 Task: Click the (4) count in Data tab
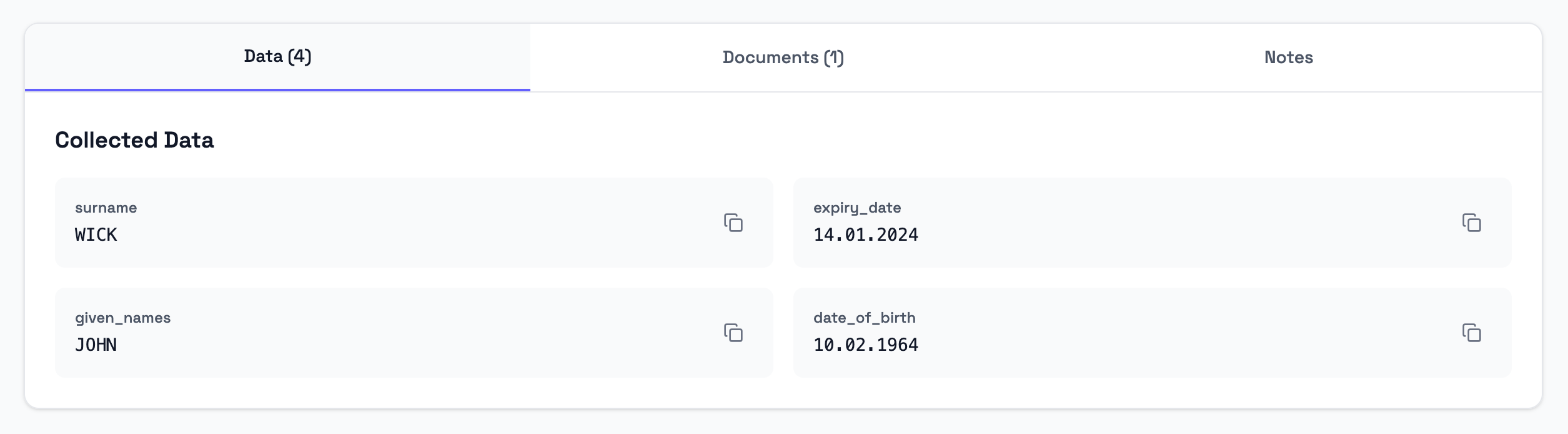click(300, 57)
